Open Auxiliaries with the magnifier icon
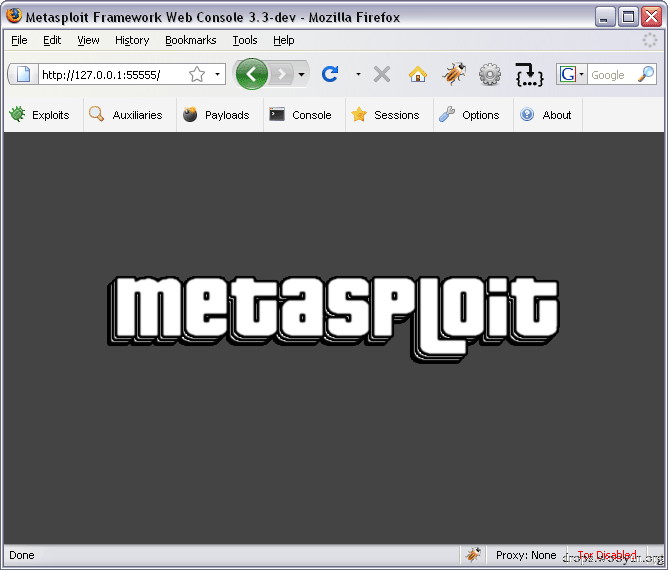Screen dimensions: 668x570 [x=97, y=114]
